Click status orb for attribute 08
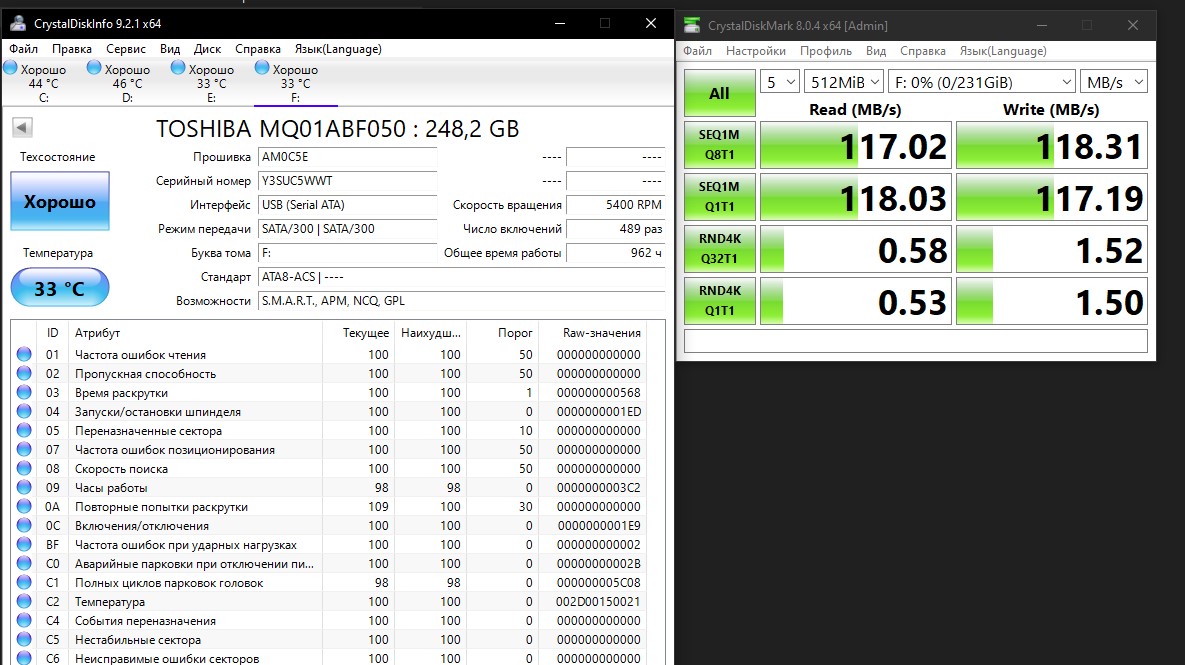This screenshot has height=665, width=1185. click(24, 469)
